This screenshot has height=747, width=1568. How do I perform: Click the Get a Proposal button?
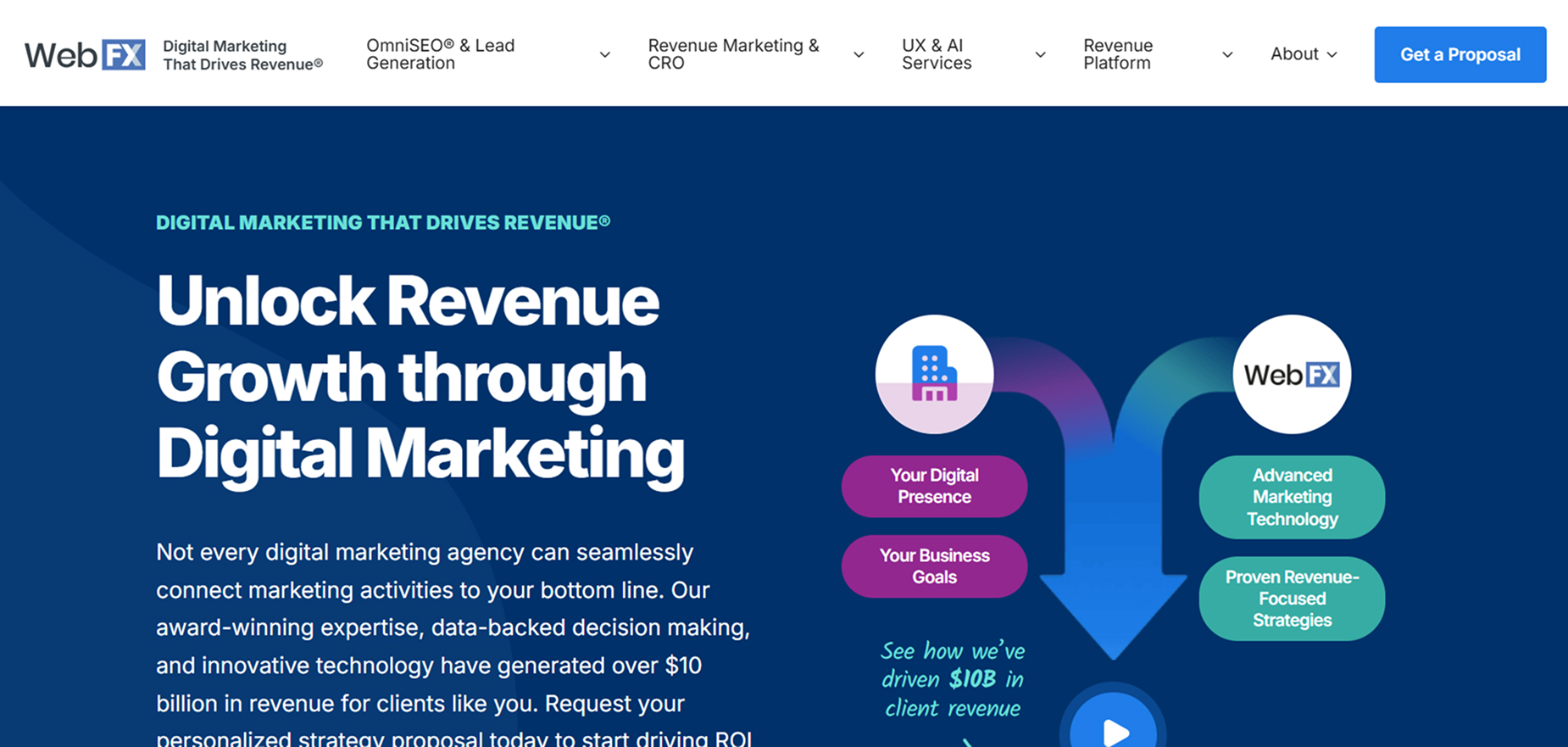pyautogui.click(x=1460, y=54)
